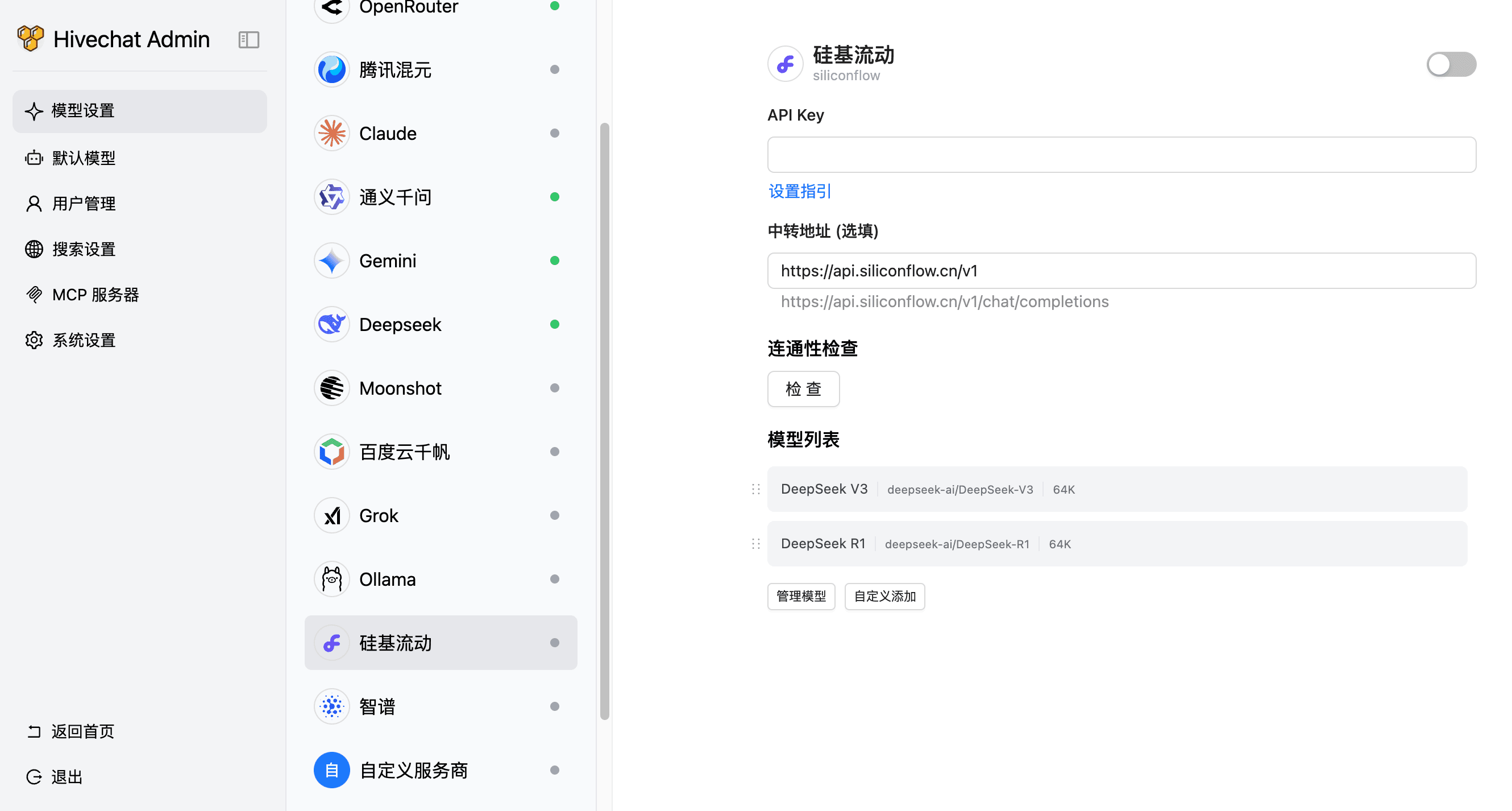
Task: Click the 管理模型 button
Action: coord(801,597)
